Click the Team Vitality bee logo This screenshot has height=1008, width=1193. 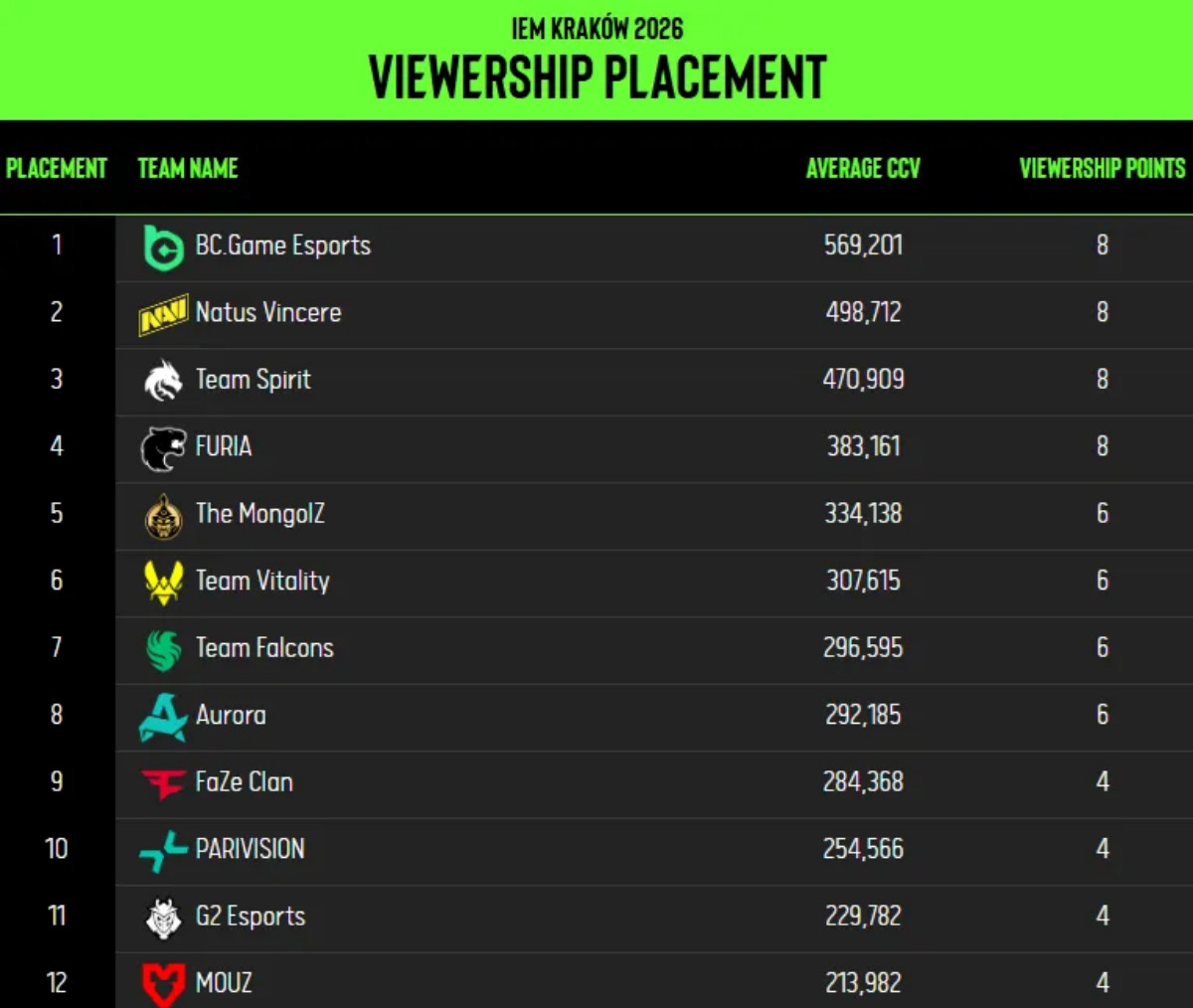(163, 583)
